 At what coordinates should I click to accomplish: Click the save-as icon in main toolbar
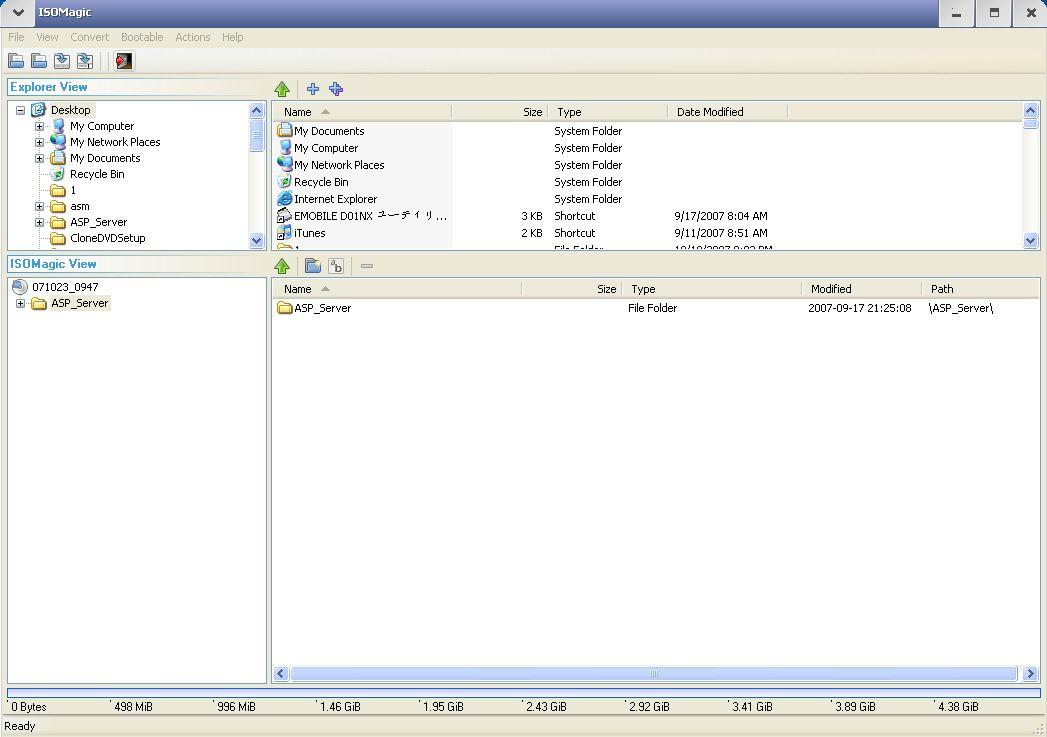coord(85,61)
